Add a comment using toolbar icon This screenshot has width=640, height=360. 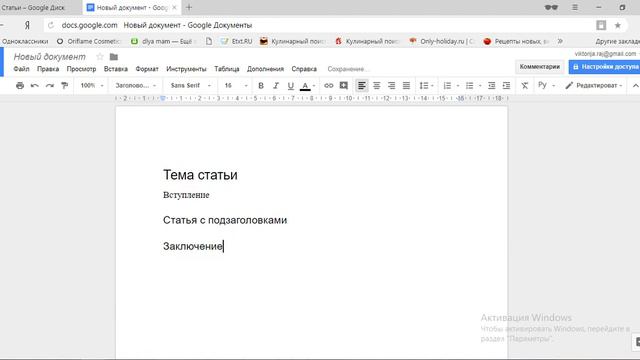pos(344,86)
